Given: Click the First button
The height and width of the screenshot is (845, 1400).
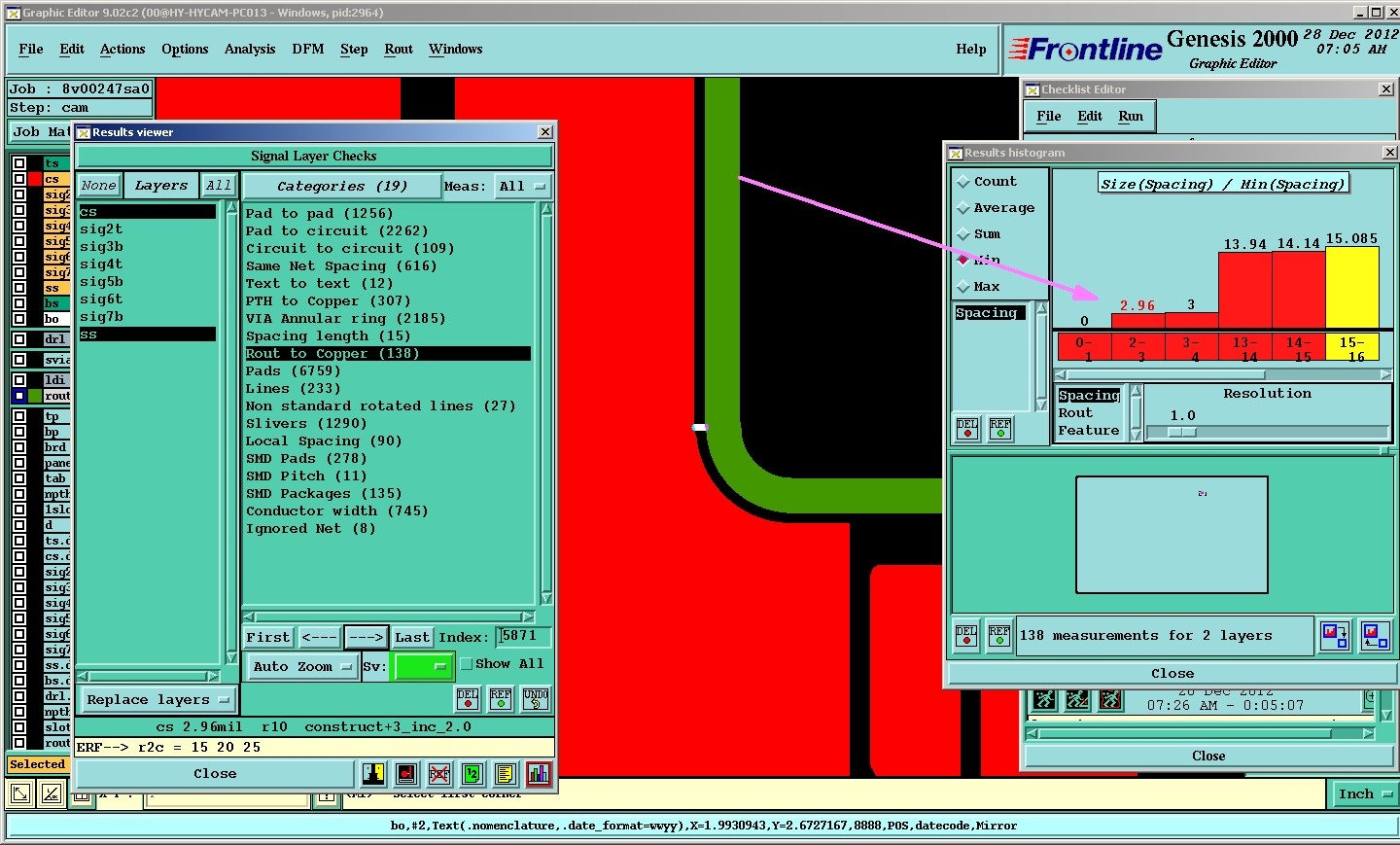Looking at the screenshot, I should point(268,637).
